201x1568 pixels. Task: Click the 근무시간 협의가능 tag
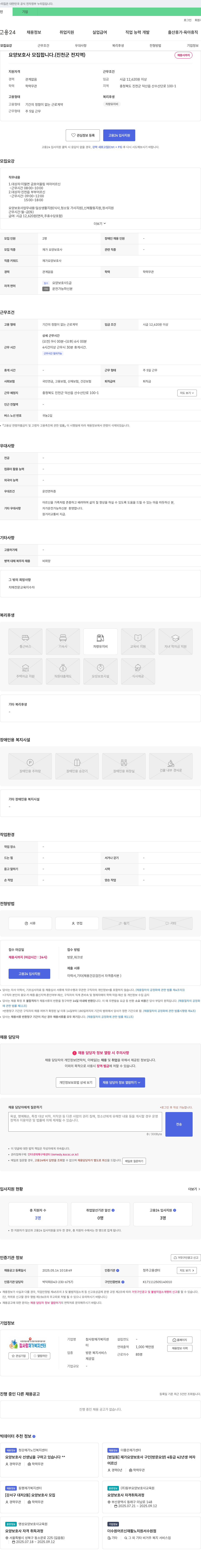(53, 354)
